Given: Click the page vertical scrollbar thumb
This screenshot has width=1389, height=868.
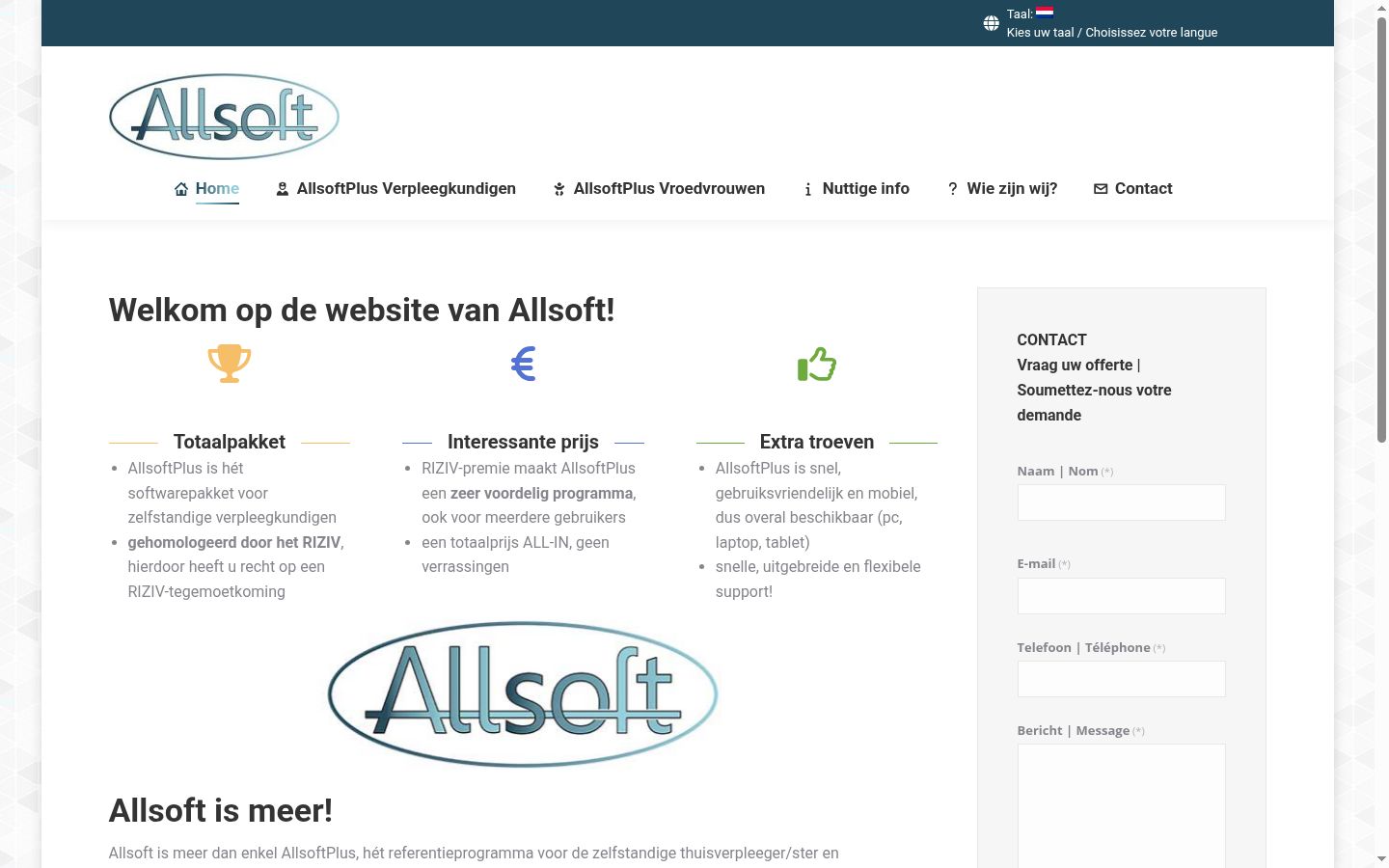Looking at the screenshot, I should 1381,230.
